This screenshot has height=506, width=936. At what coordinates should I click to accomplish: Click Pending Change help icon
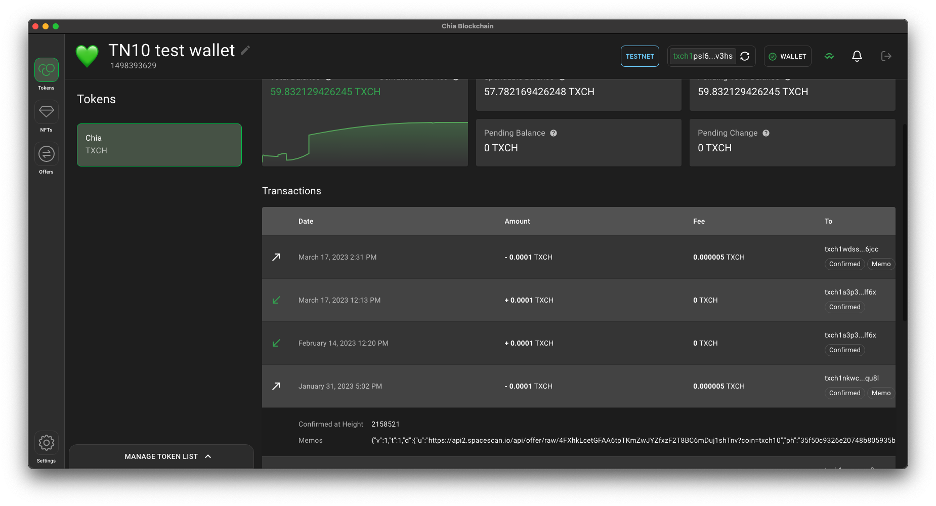point(766,133)
